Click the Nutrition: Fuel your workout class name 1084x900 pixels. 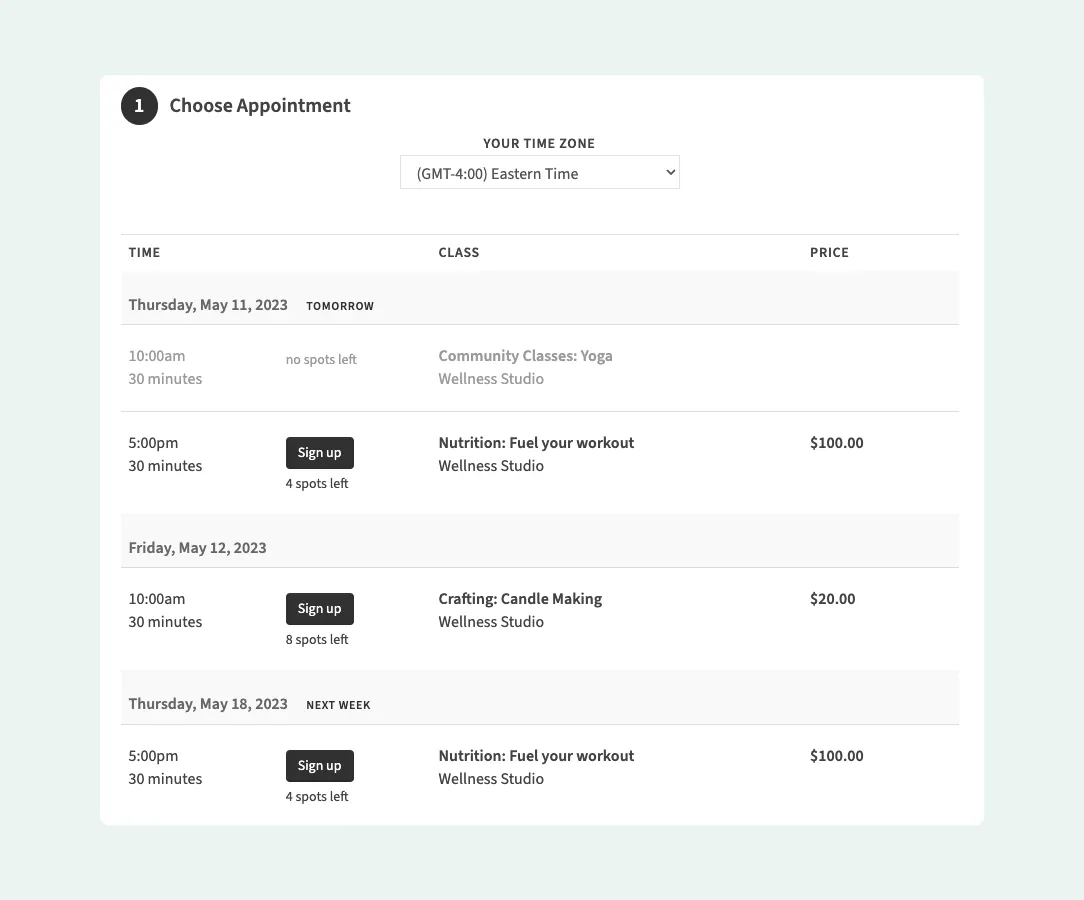[x=536, y=442]
